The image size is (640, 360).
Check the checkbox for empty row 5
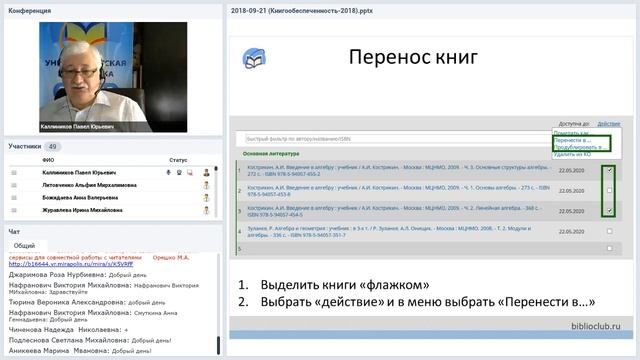[x=609, y=248]
